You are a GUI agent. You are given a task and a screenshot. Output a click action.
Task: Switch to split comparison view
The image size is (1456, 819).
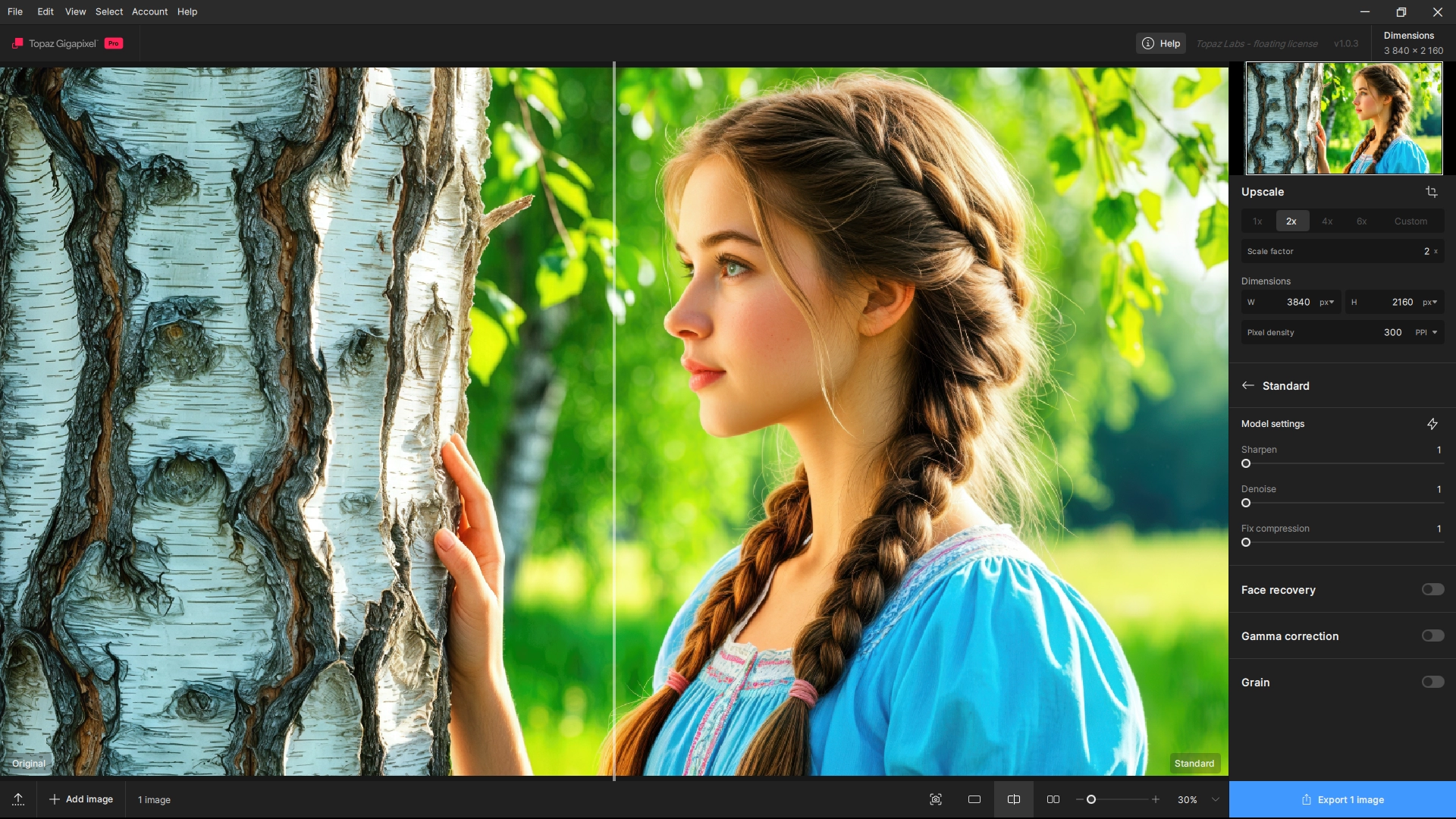coord(1014,799)
